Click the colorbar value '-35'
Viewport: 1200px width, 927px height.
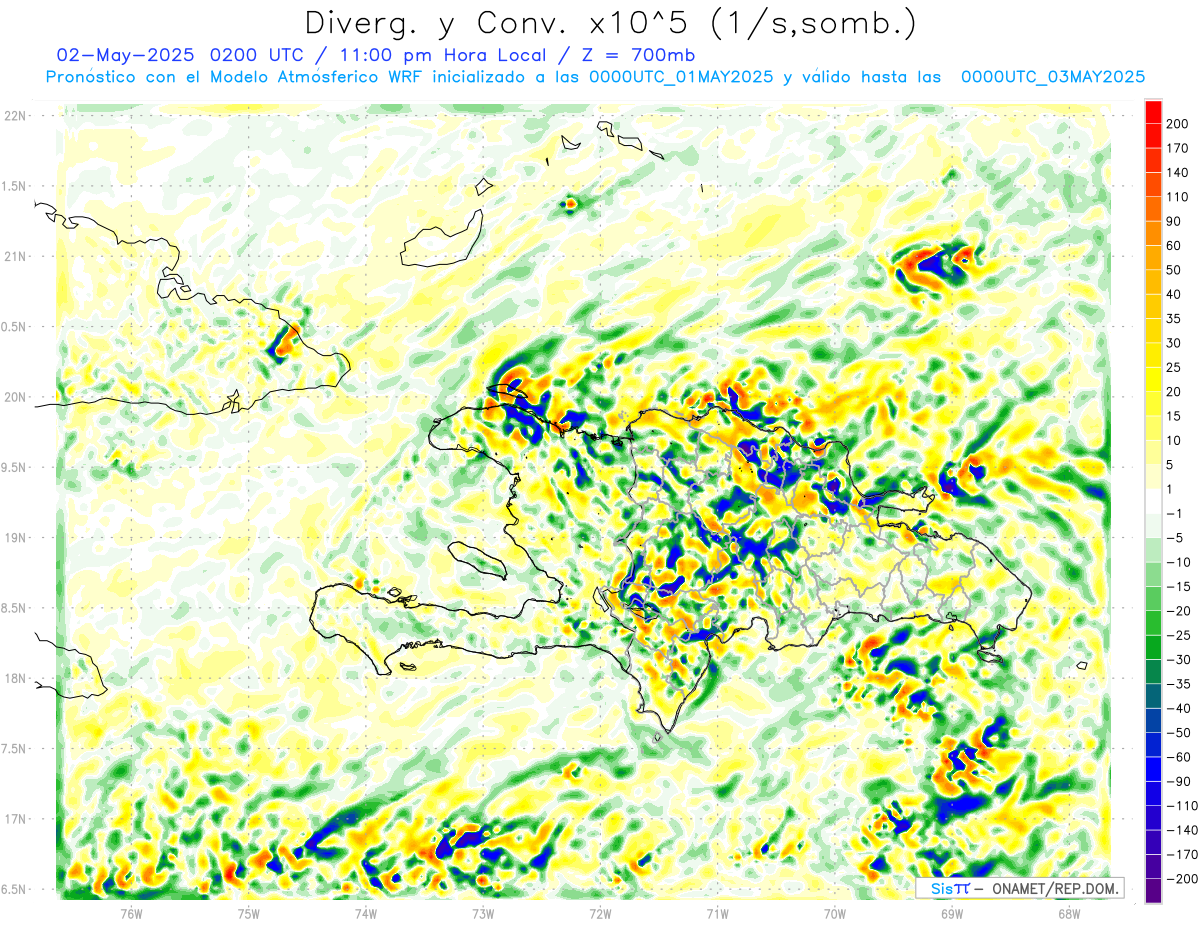(x=1177, y=684)
